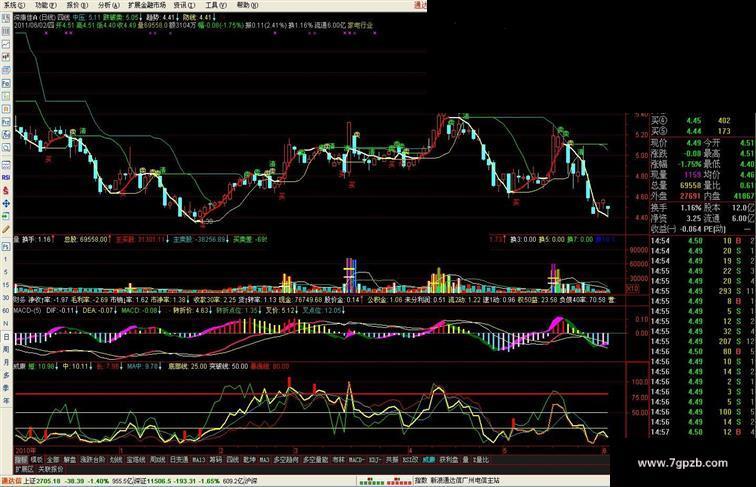Image resolution: width=756 pixels, height=487 pixels.
Task: Switch to the 全部 indicator tab
Action: (53, 460)
